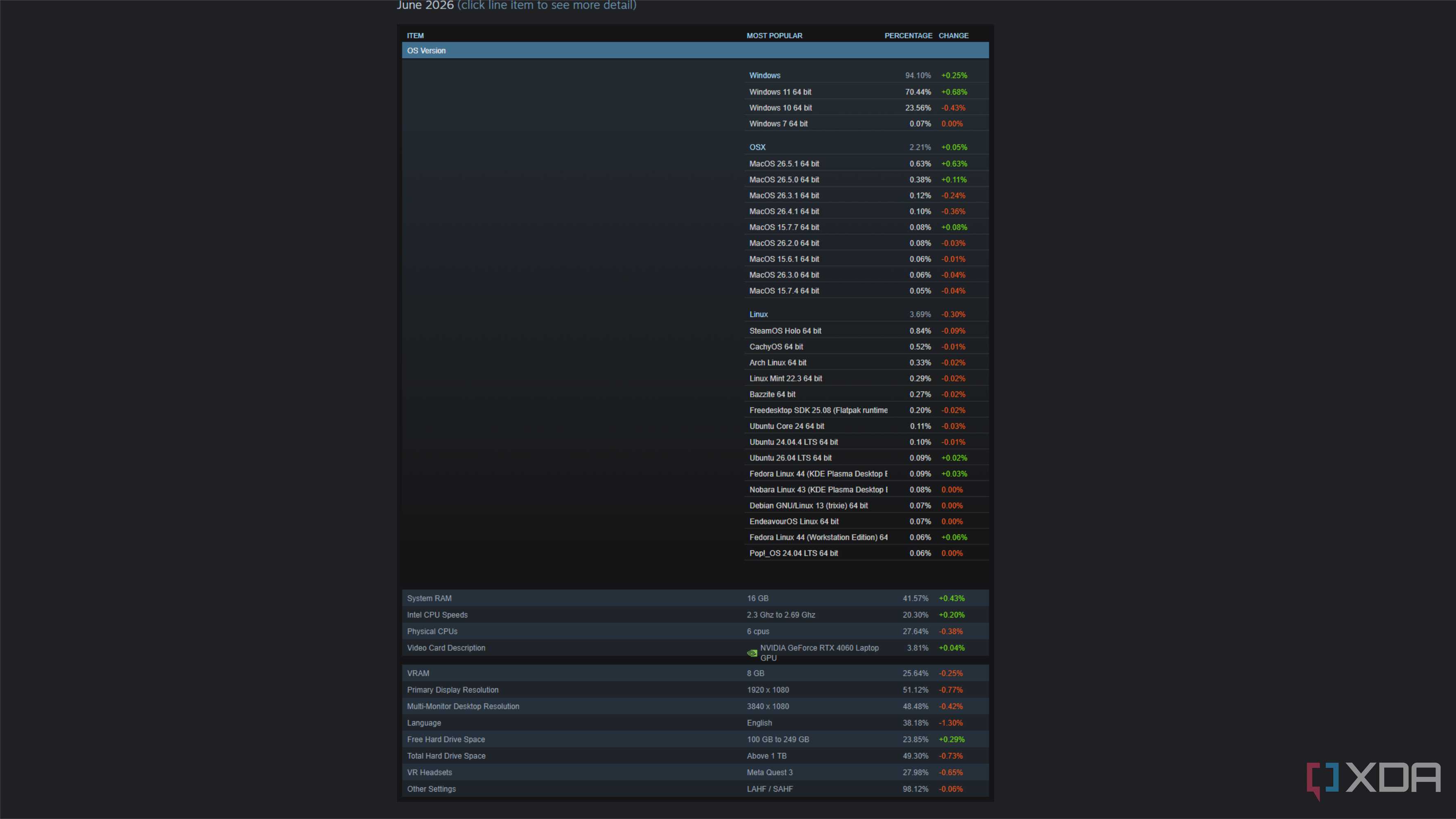This screenshot has height=819, width=1456.
Task: Click the 1920 x 1080 resolution value
Action: tap(768, 690)
